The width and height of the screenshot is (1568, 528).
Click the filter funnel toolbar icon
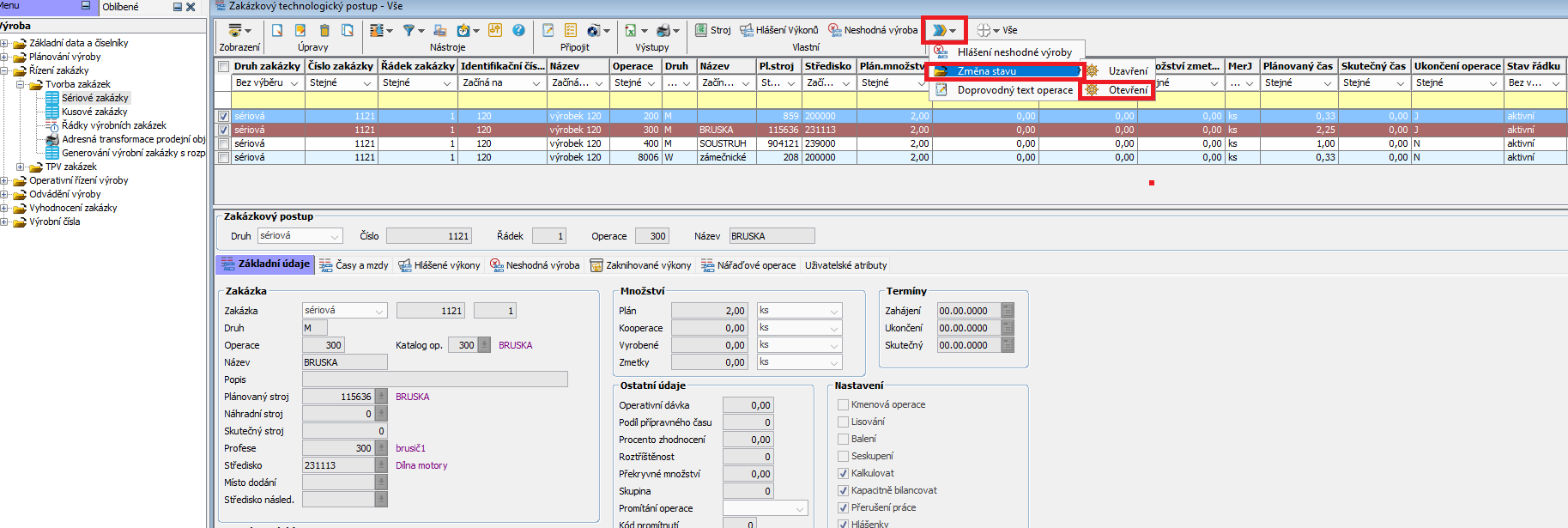pyautogui.click(x=409, y=30)
